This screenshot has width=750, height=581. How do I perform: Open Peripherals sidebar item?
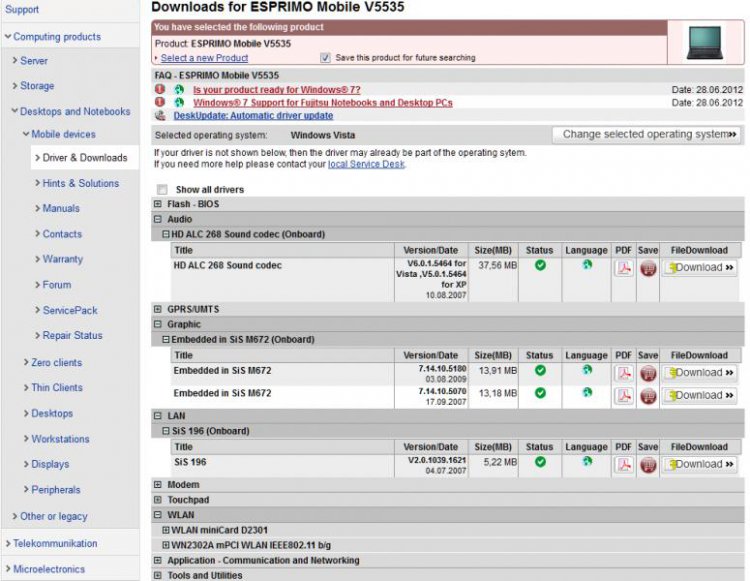(55, 490)
